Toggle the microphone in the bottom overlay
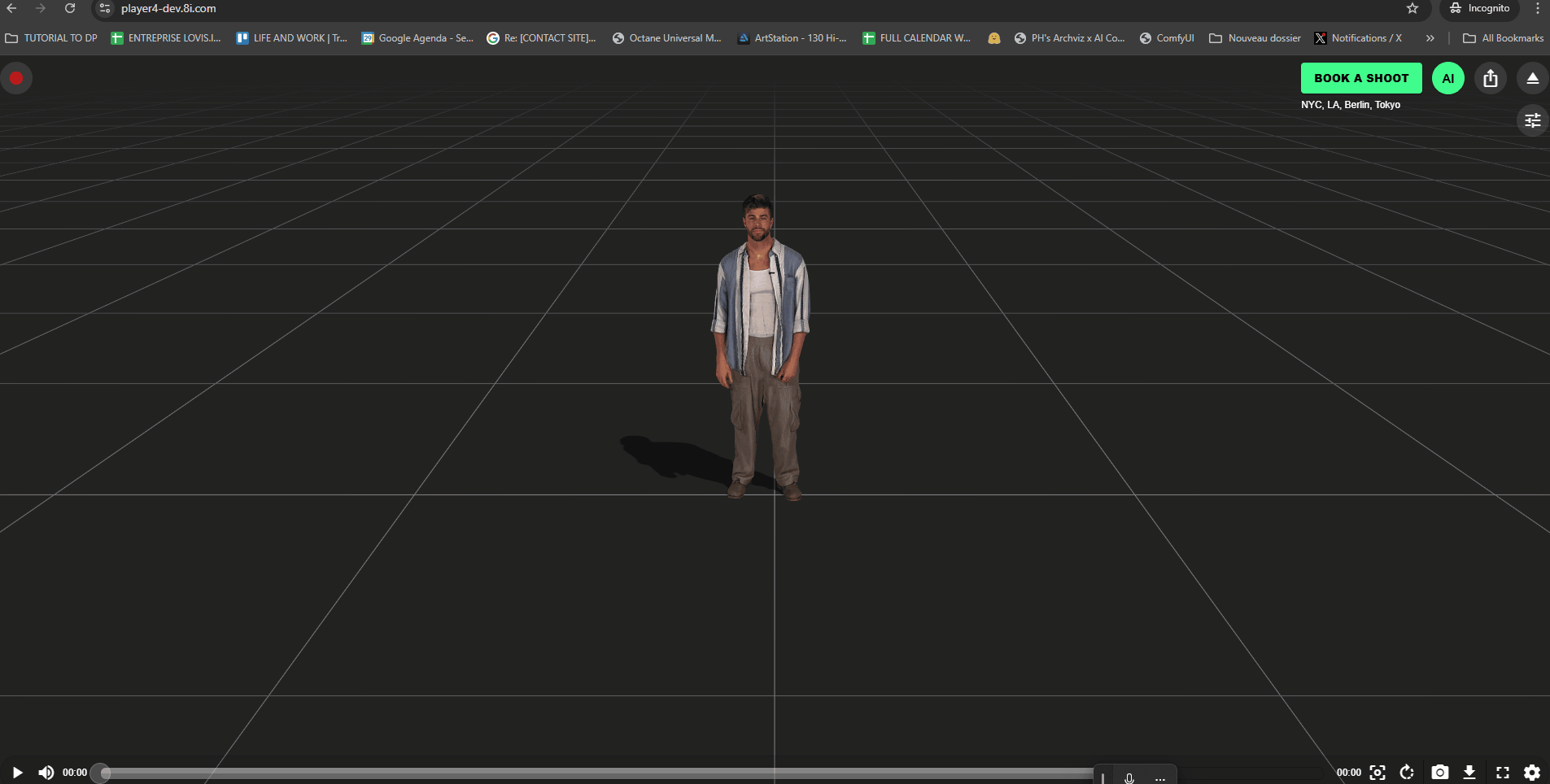1550x784 pixels. [x=1129, y=778]
